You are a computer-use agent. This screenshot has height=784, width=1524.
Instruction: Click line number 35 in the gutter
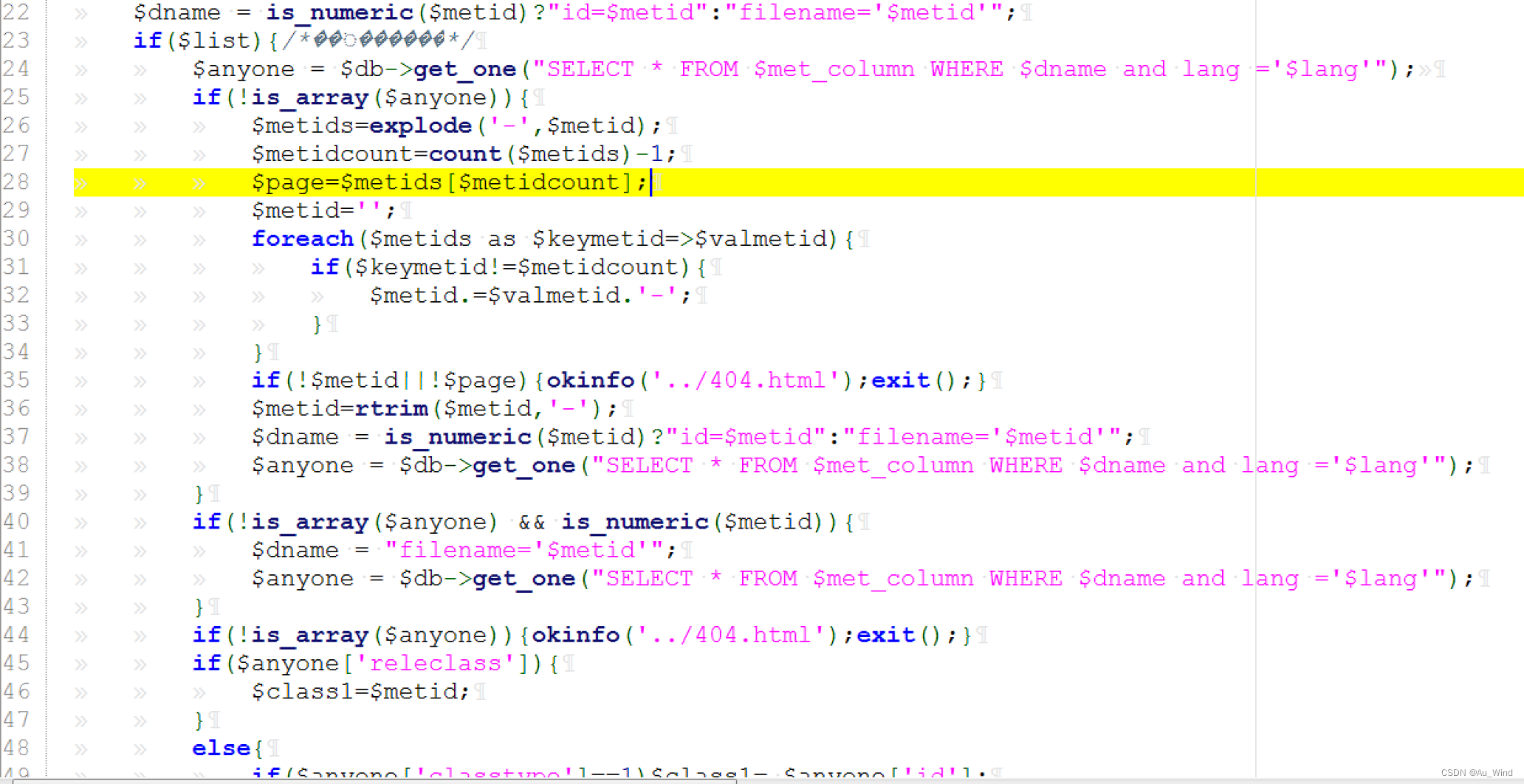coord(16,380)
